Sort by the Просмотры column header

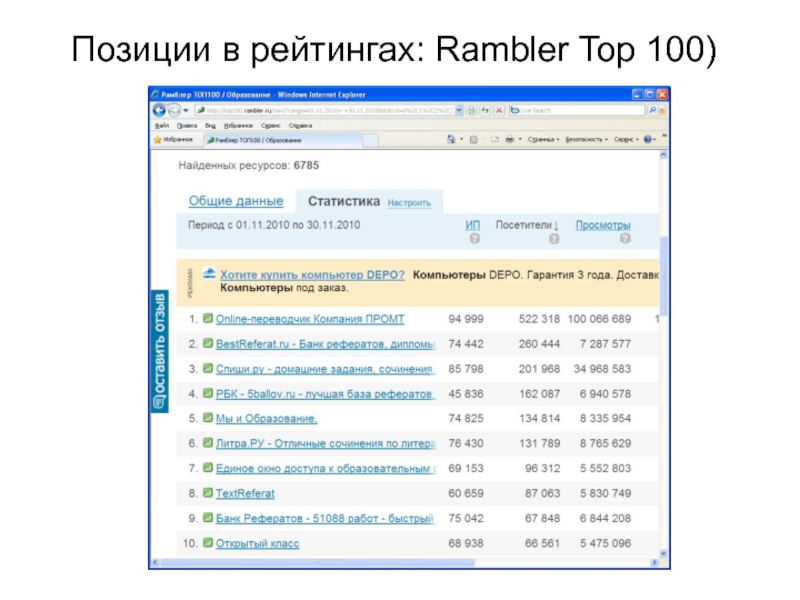(603, 225)
